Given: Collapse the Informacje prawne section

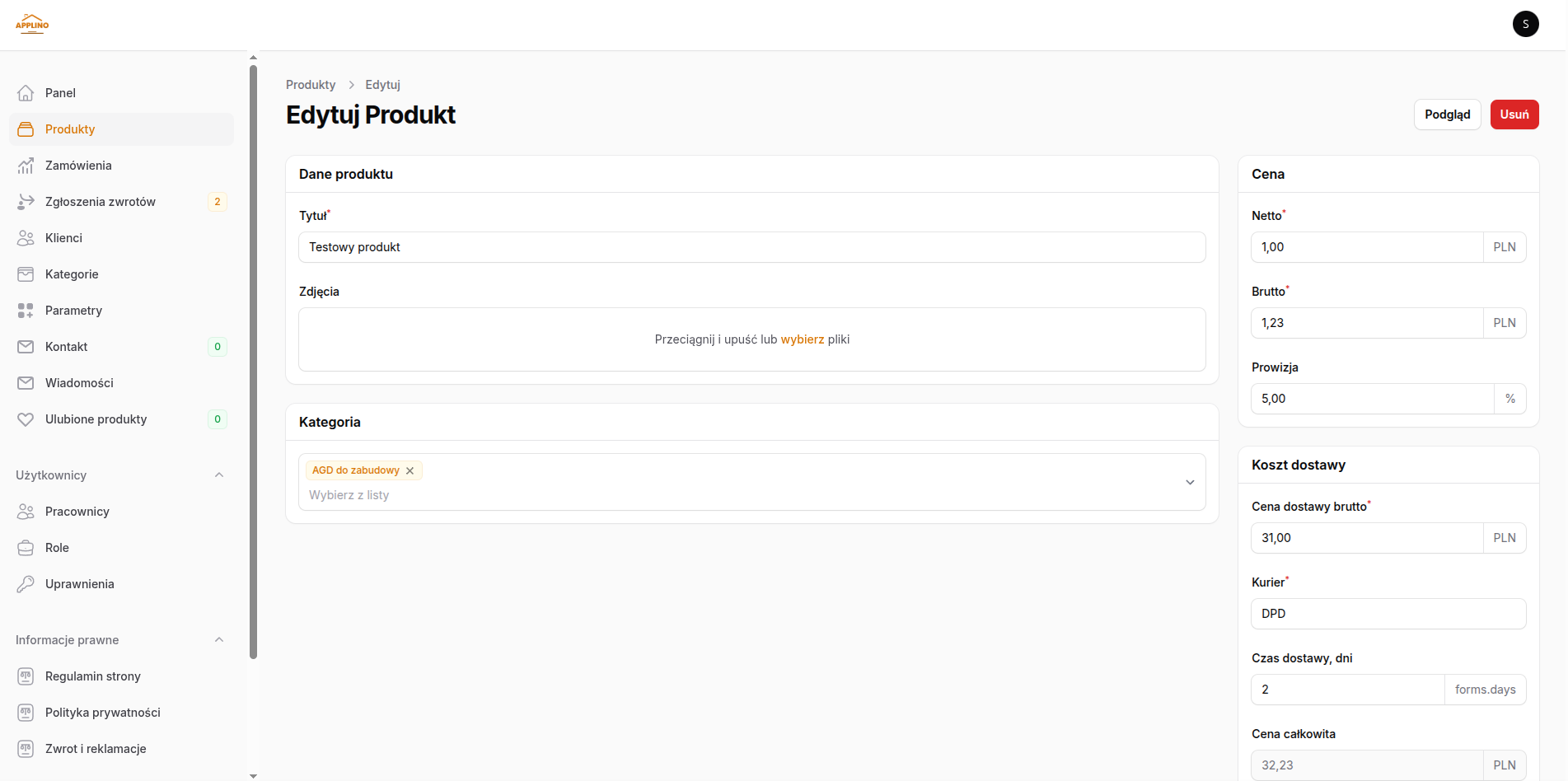Looking at the screenshot, I should [x=219, y=640].
